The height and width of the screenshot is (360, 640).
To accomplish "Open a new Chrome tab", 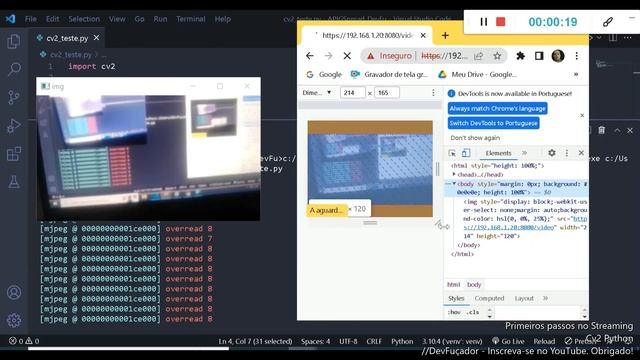I will coord(445,36).
